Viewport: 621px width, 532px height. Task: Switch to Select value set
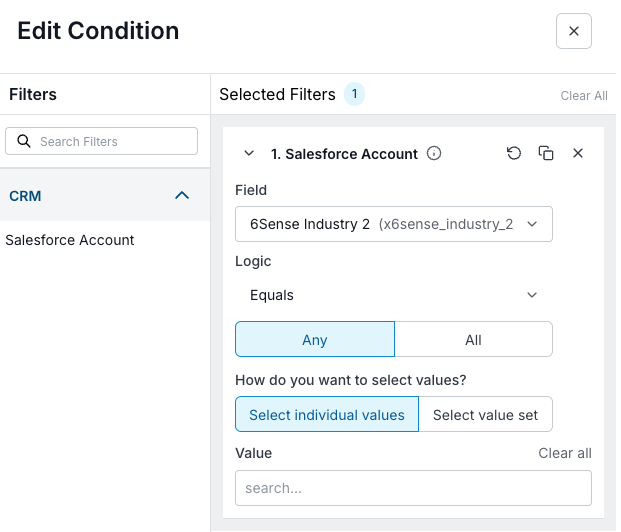pyautogui.click(x=485, y=414)
